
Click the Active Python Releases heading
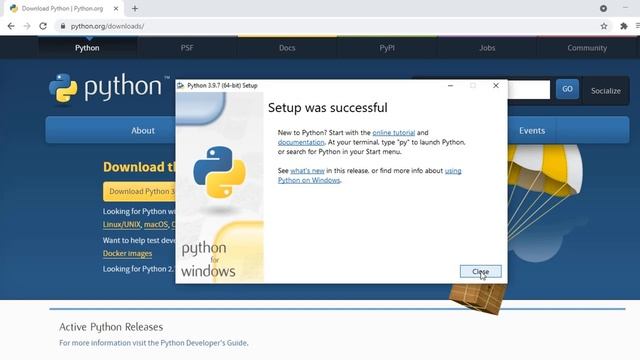111,327
